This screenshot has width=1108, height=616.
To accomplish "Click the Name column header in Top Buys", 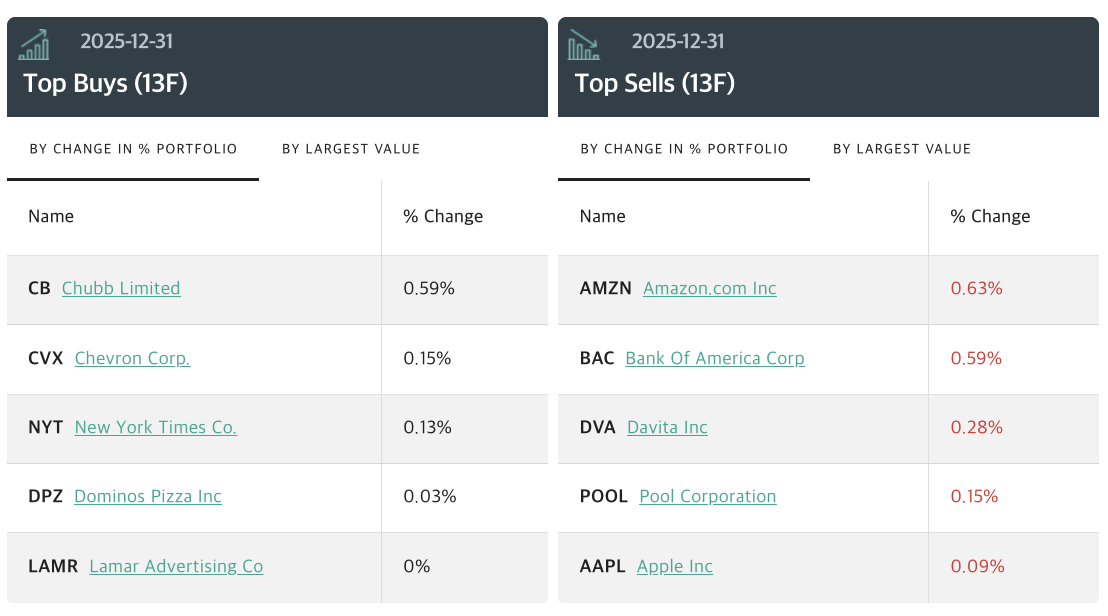I will 51,216.
